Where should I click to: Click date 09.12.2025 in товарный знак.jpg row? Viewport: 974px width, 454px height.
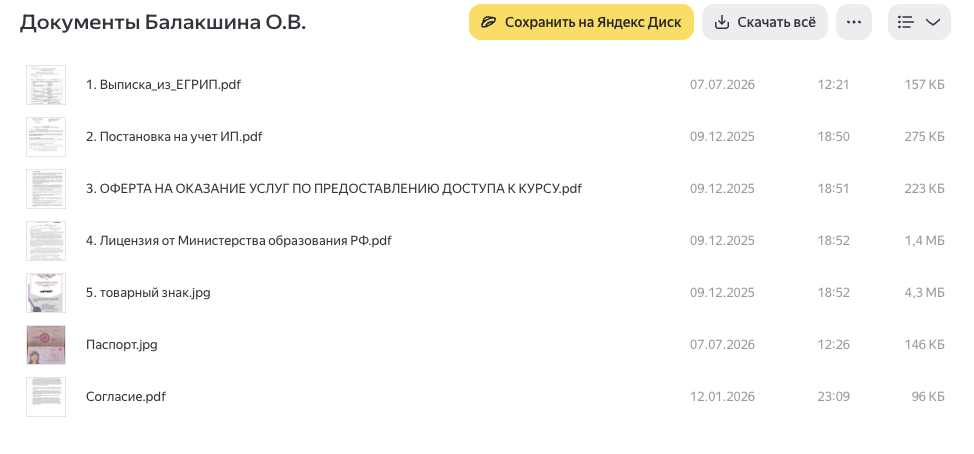tap(722, 293)
